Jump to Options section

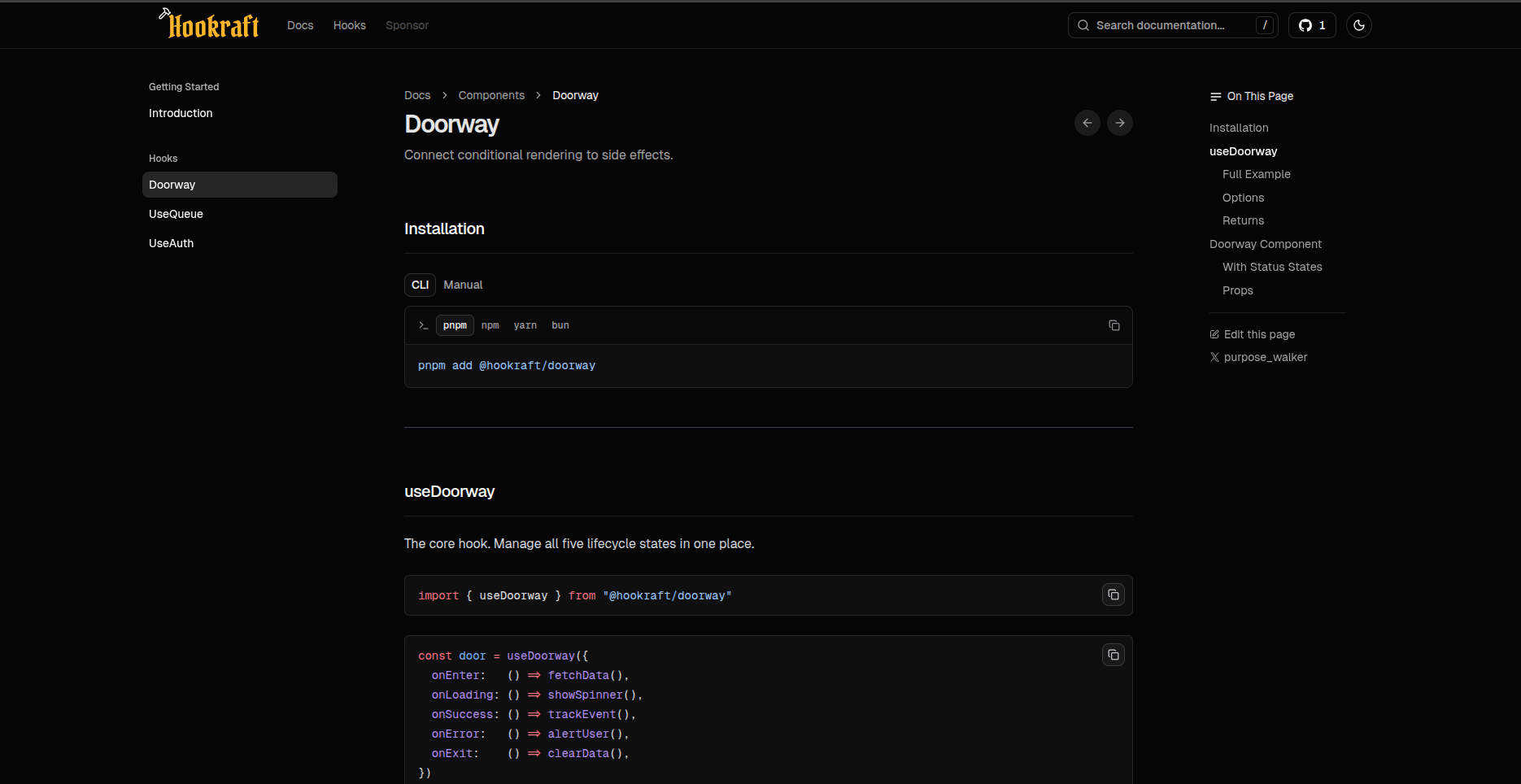click(1243, 198)
